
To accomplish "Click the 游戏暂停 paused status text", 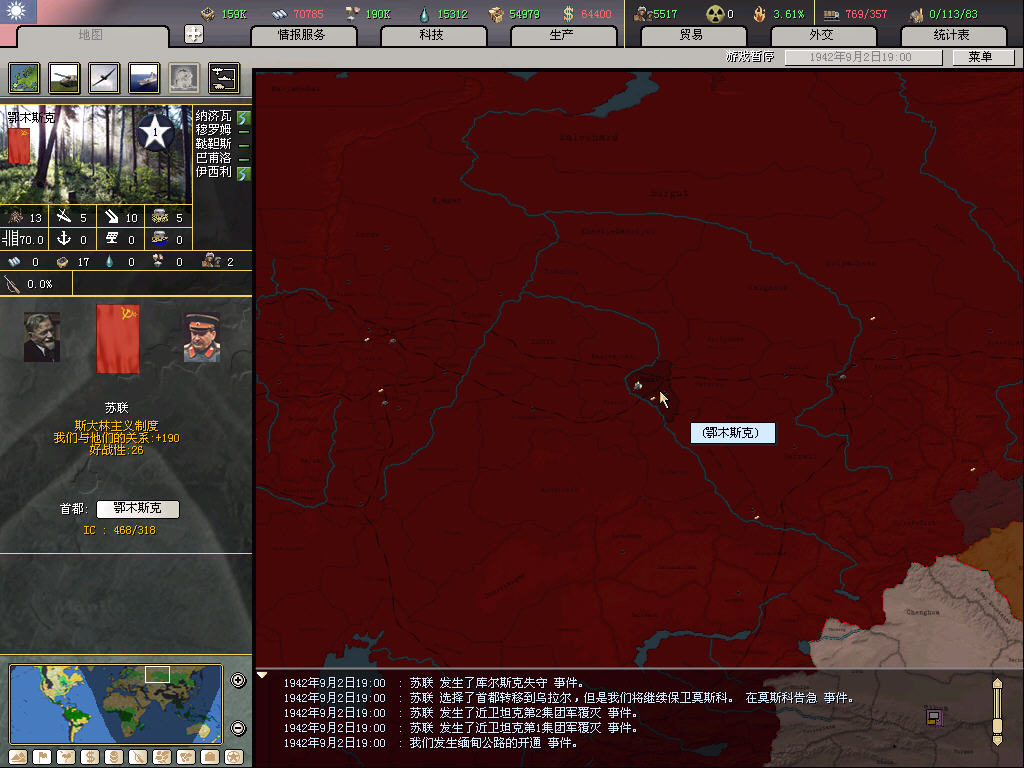I will (750, 57).
